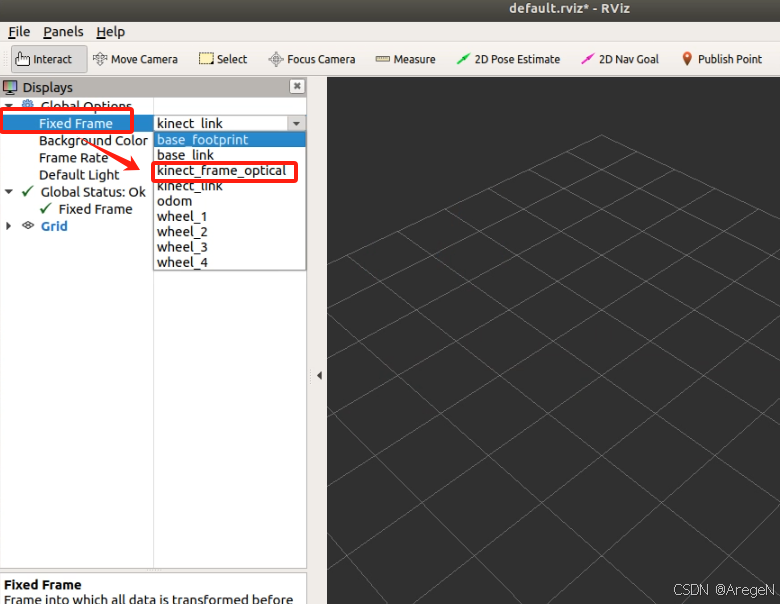Open the Panels menu

click(x=63, y=32)
